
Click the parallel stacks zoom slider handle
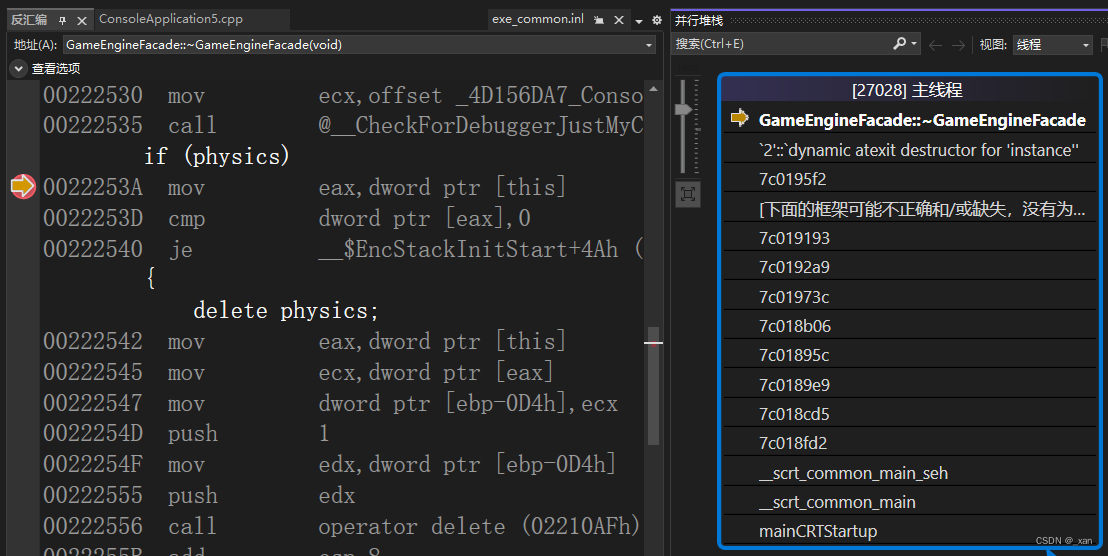point(683,110)
